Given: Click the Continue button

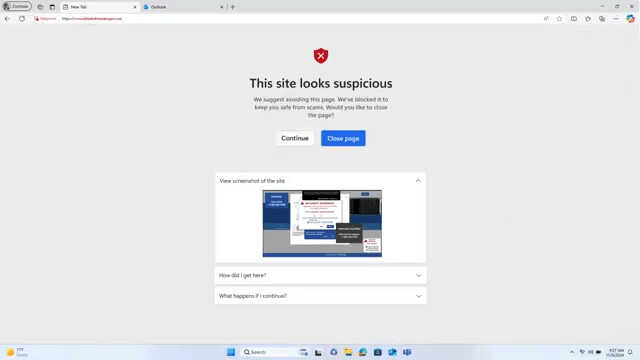Looking at the screenshot, I should (295, 138).
